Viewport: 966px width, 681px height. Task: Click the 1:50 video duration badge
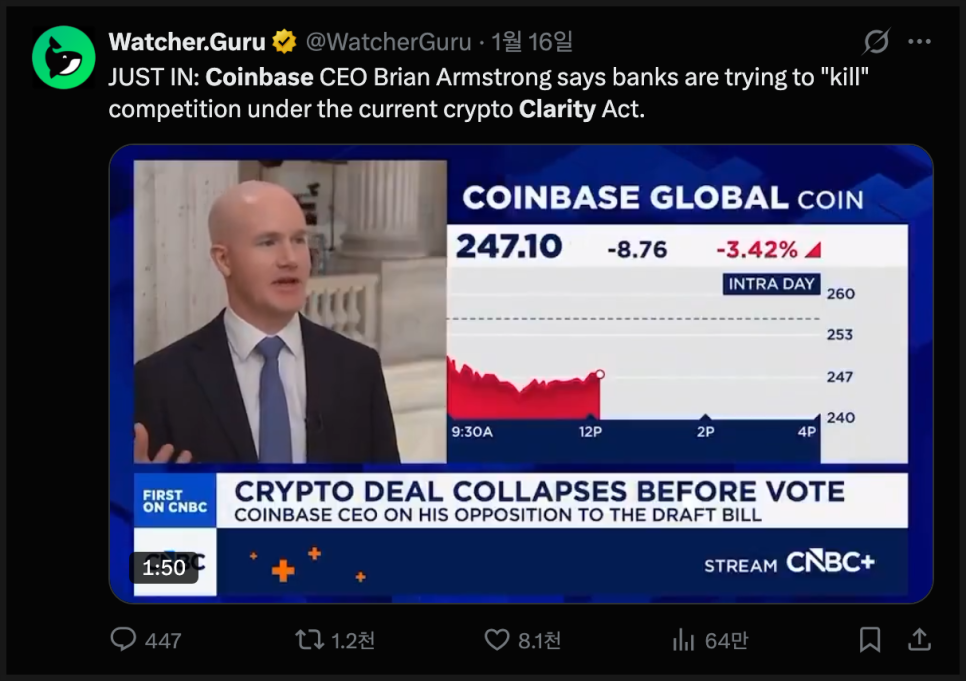click(164, 568)
